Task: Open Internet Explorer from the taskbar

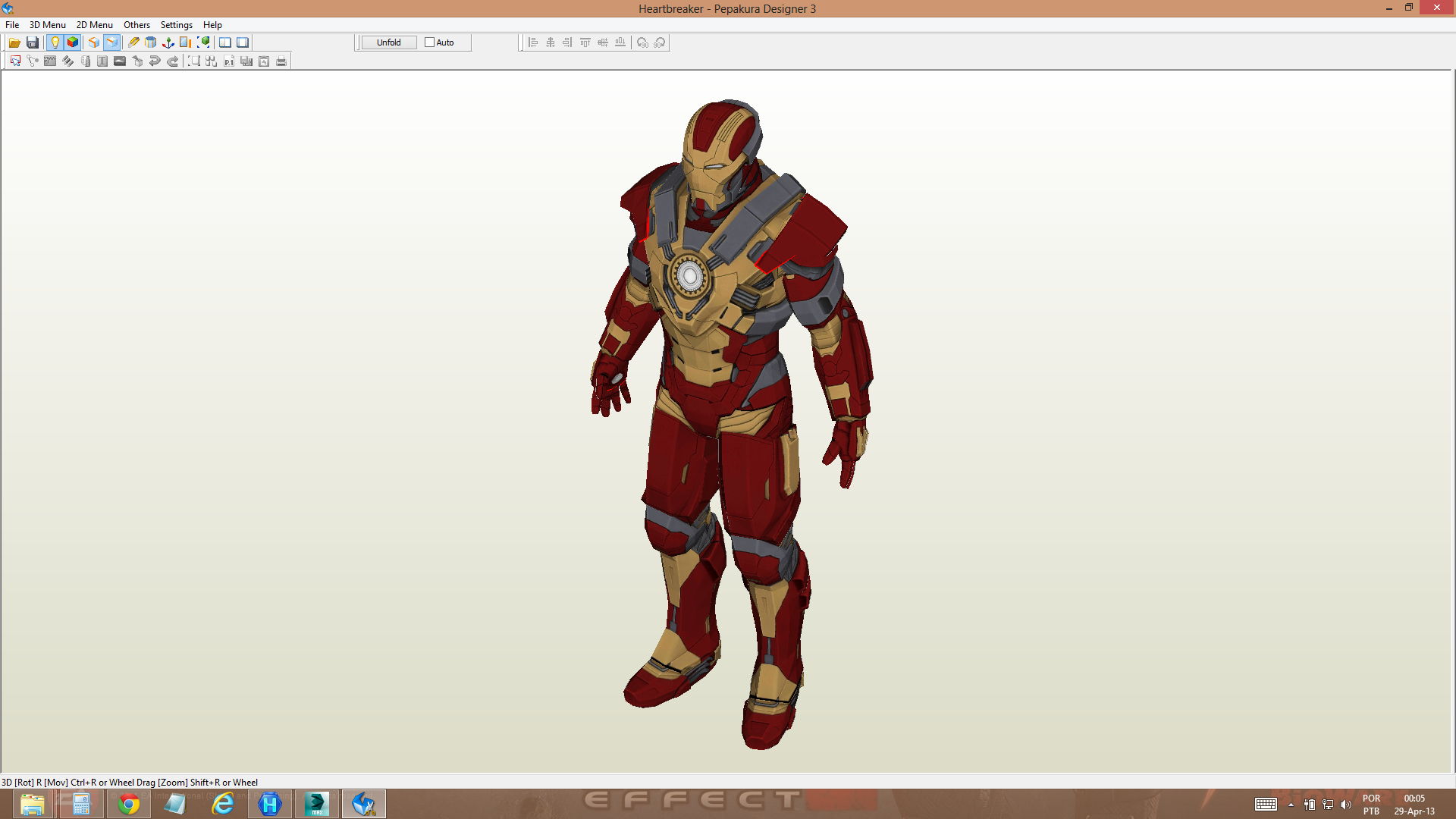Action: coord(223,804)
